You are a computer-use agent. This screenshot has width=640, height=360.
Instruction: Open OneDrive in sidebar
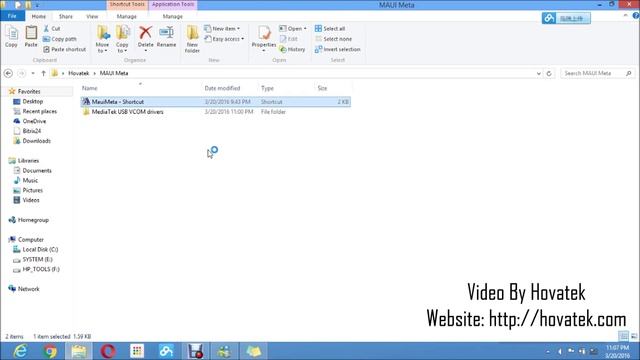click(34, 121)
